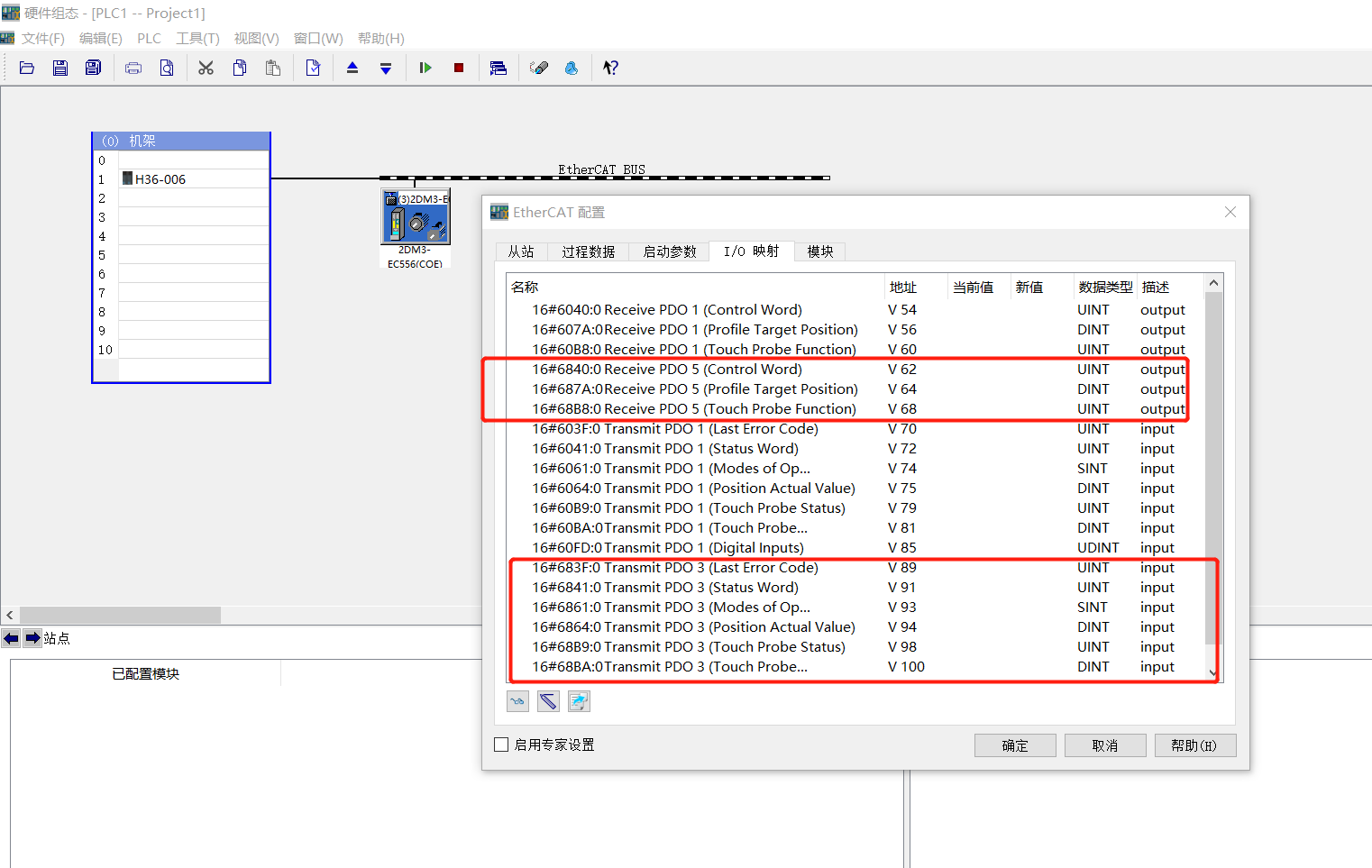This screenshot has height=868, width=1372.
Task: Click the 已配置模块 column header
Action: 146,673
